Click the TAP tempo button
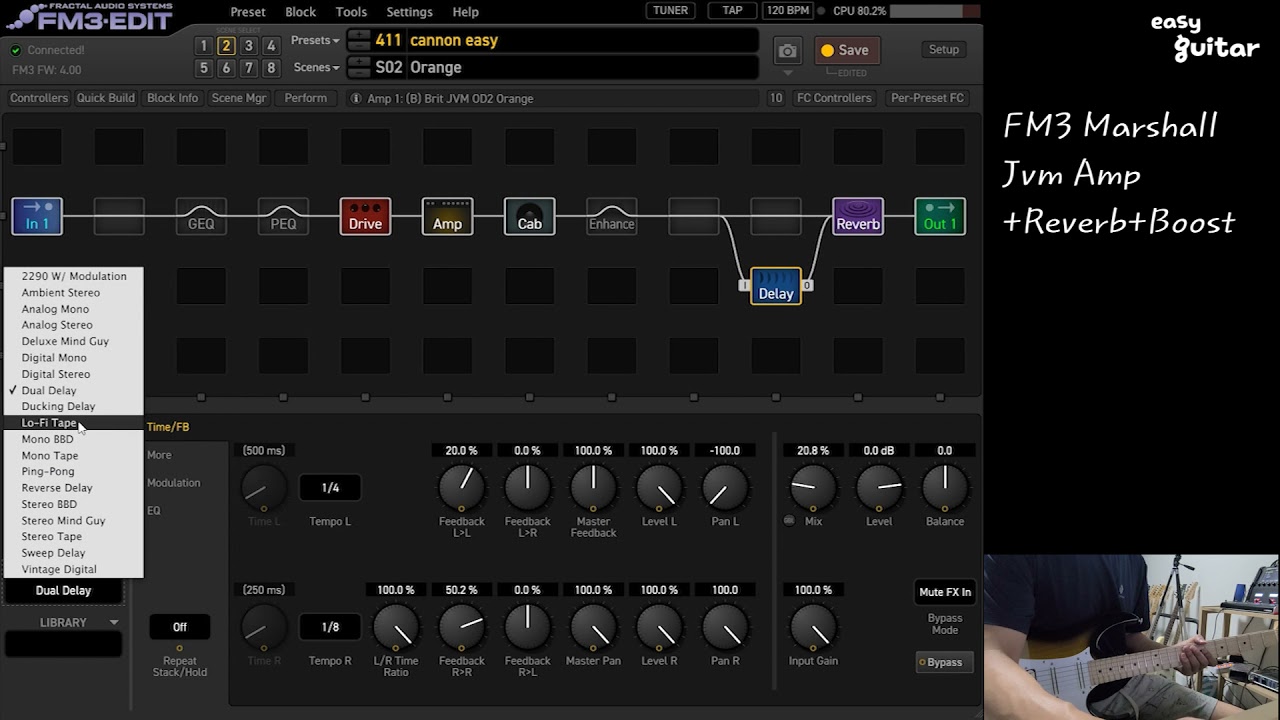The width and height of the screenshot is (1280, 720). [732, 11]
